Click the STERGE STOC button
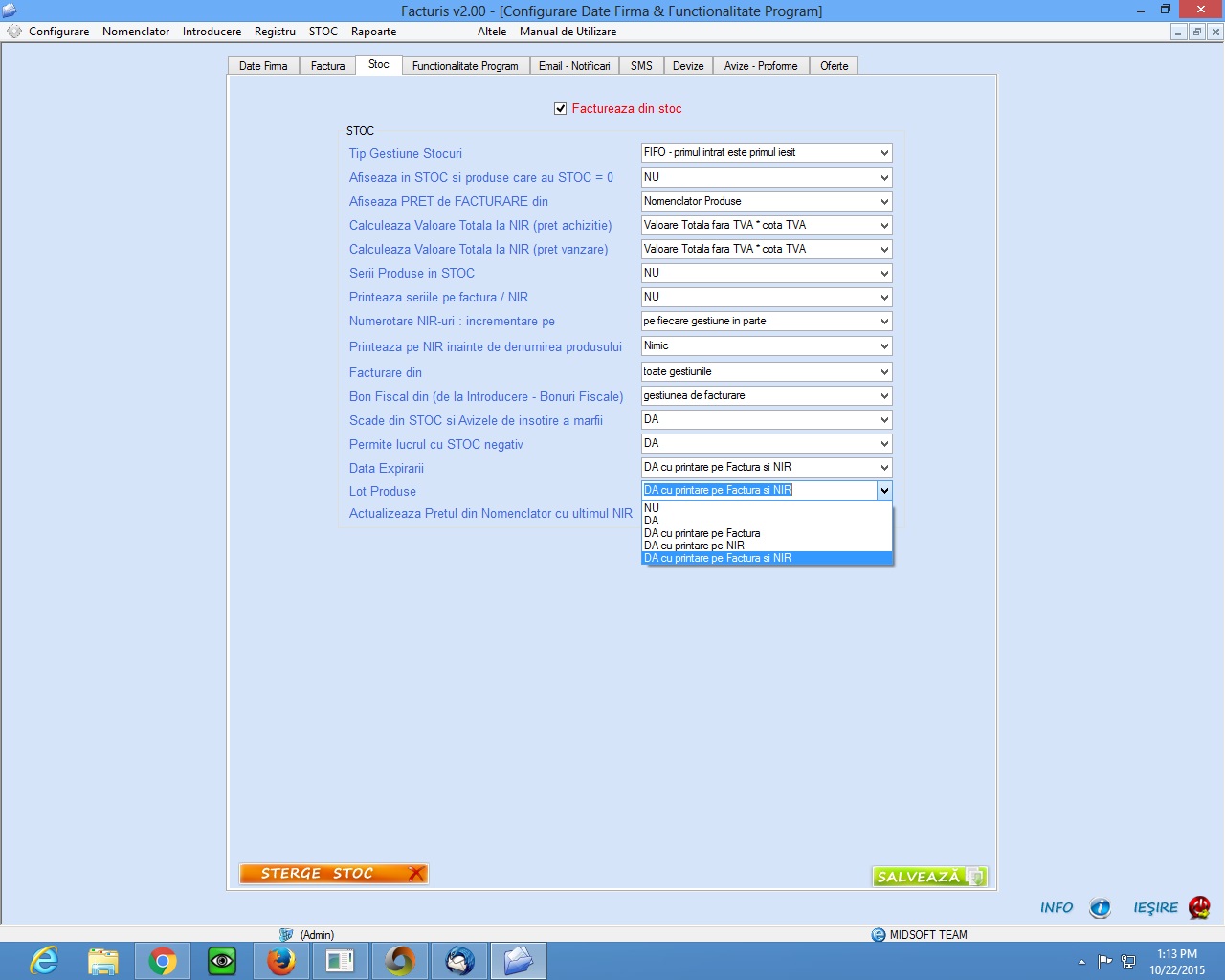Image resolution: width=1225 pixels, height=980 pixels. (x=334, y=874)
